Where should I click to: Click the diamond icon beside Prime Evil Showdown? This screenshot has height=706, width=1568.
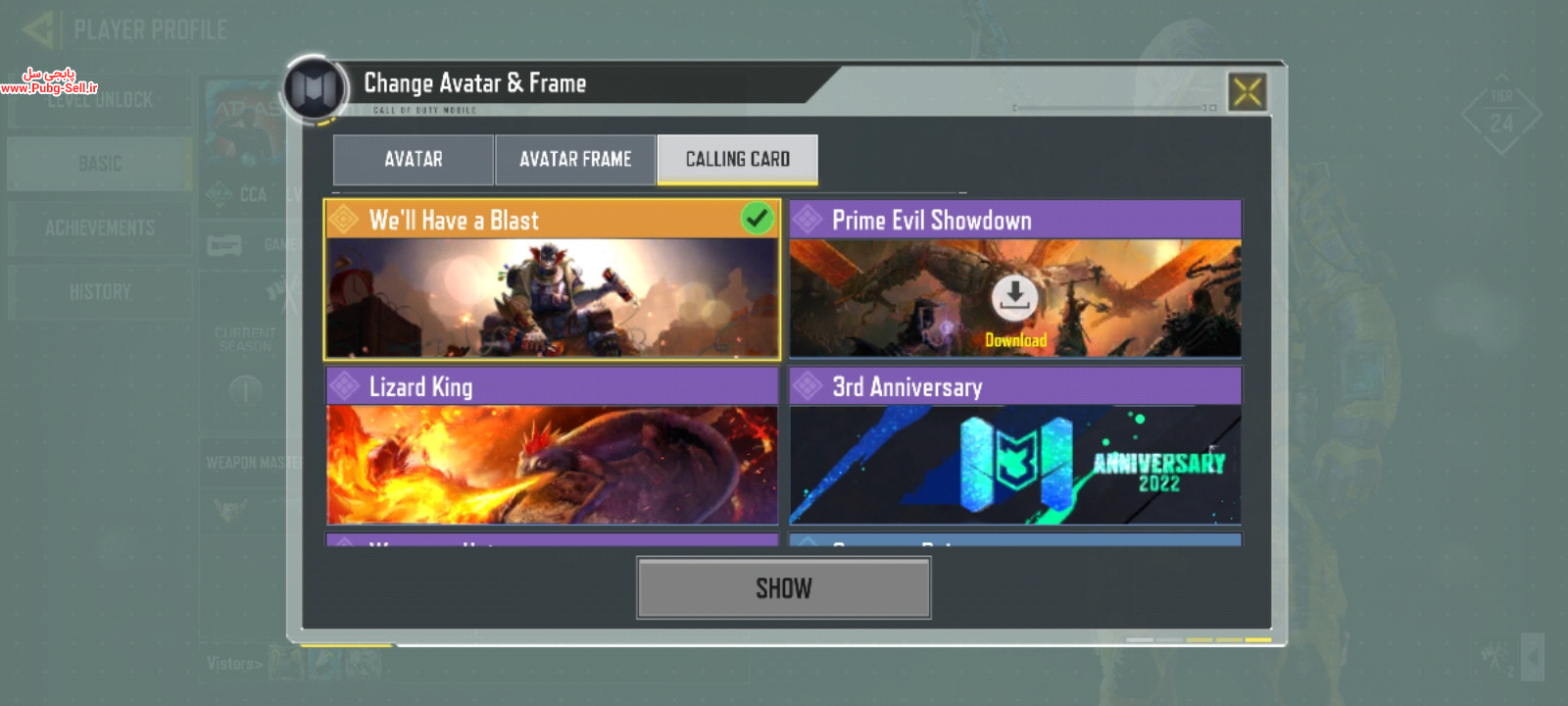tap(808, 220)
